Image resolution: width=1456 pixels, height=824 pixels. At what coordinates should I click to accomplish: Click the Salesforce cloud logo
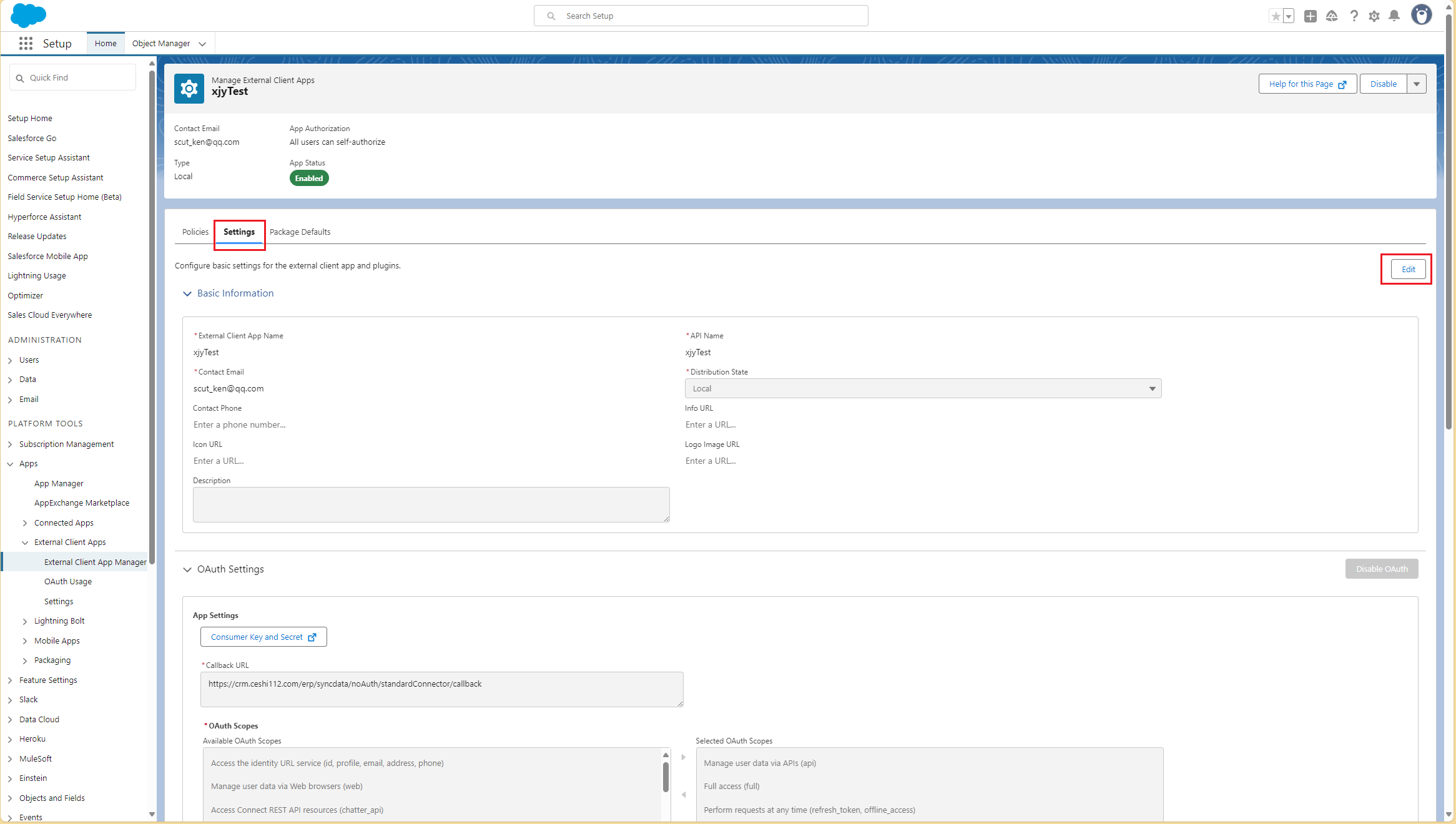point(28,15)
